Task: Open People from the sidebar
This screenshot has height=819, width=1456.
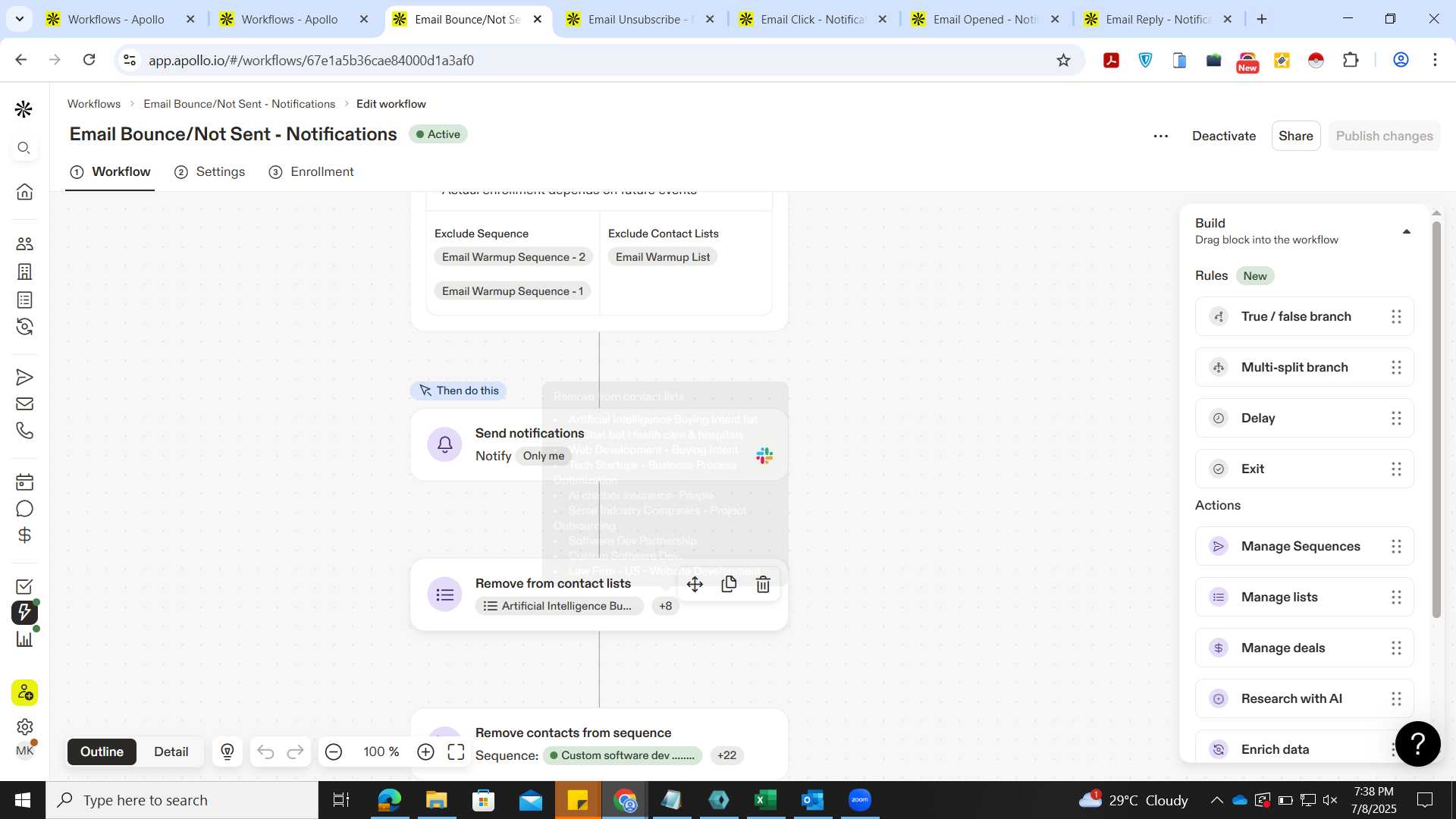Action: (24, 244)
